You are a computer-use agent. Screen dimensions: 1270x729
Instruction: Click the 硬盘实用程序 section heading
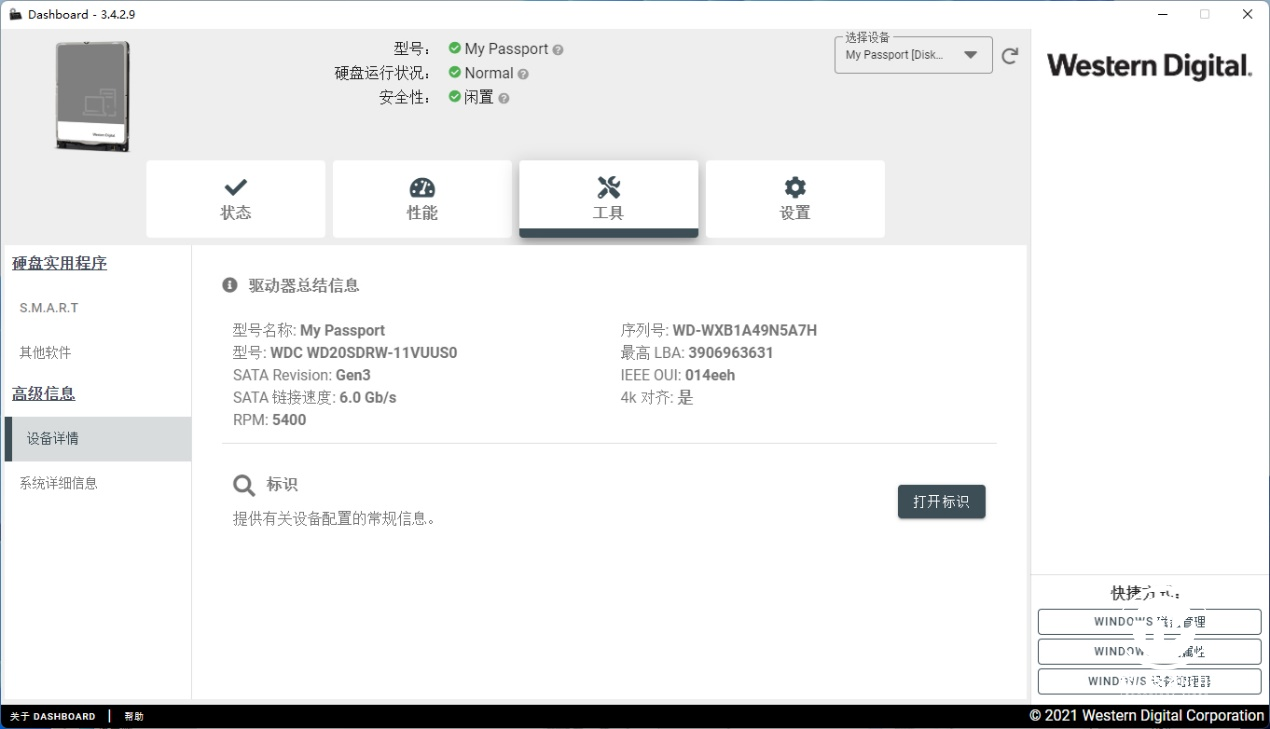[59, 263]
